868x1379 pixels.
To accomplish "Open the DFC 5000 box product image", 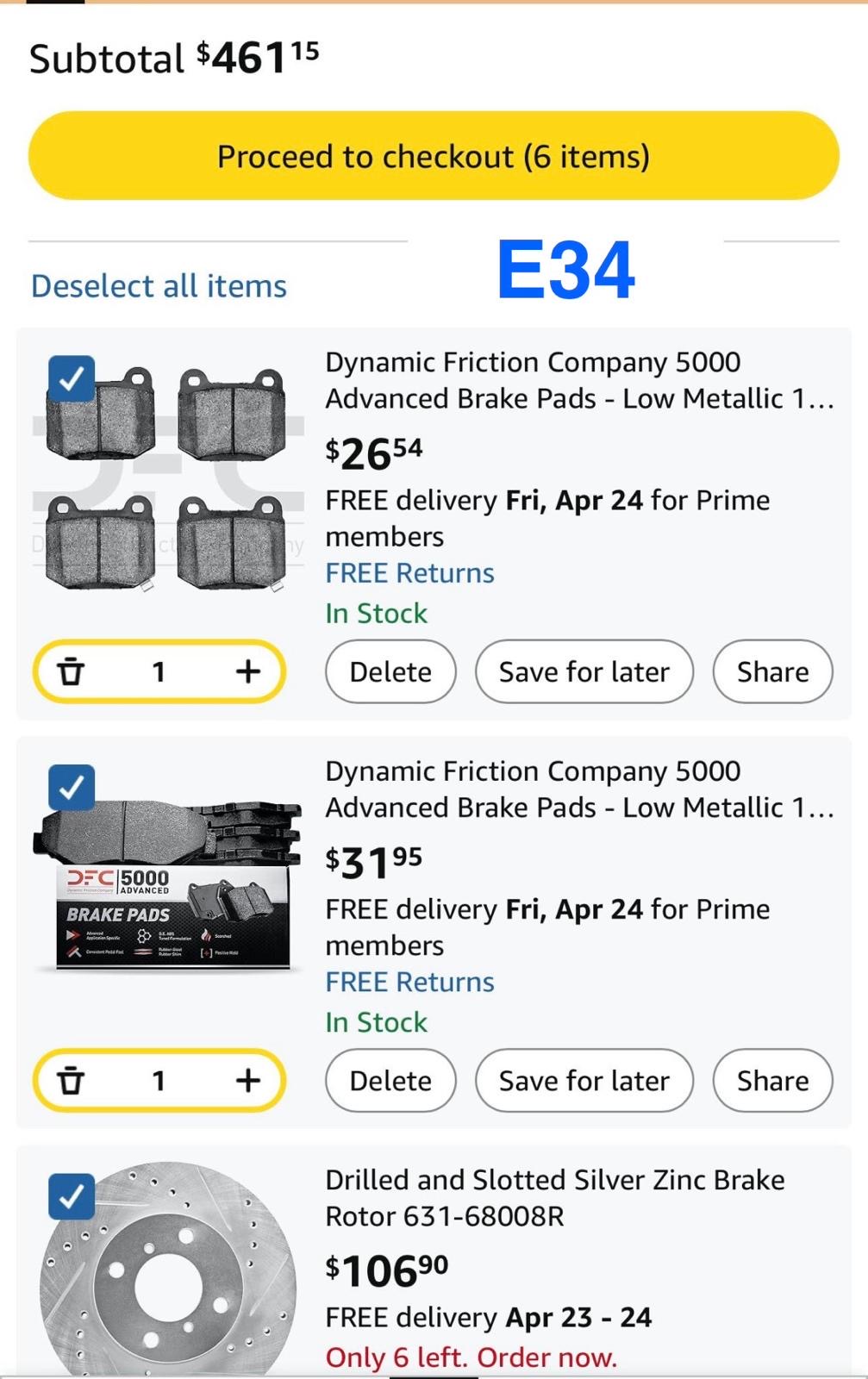I will point(168,888).
